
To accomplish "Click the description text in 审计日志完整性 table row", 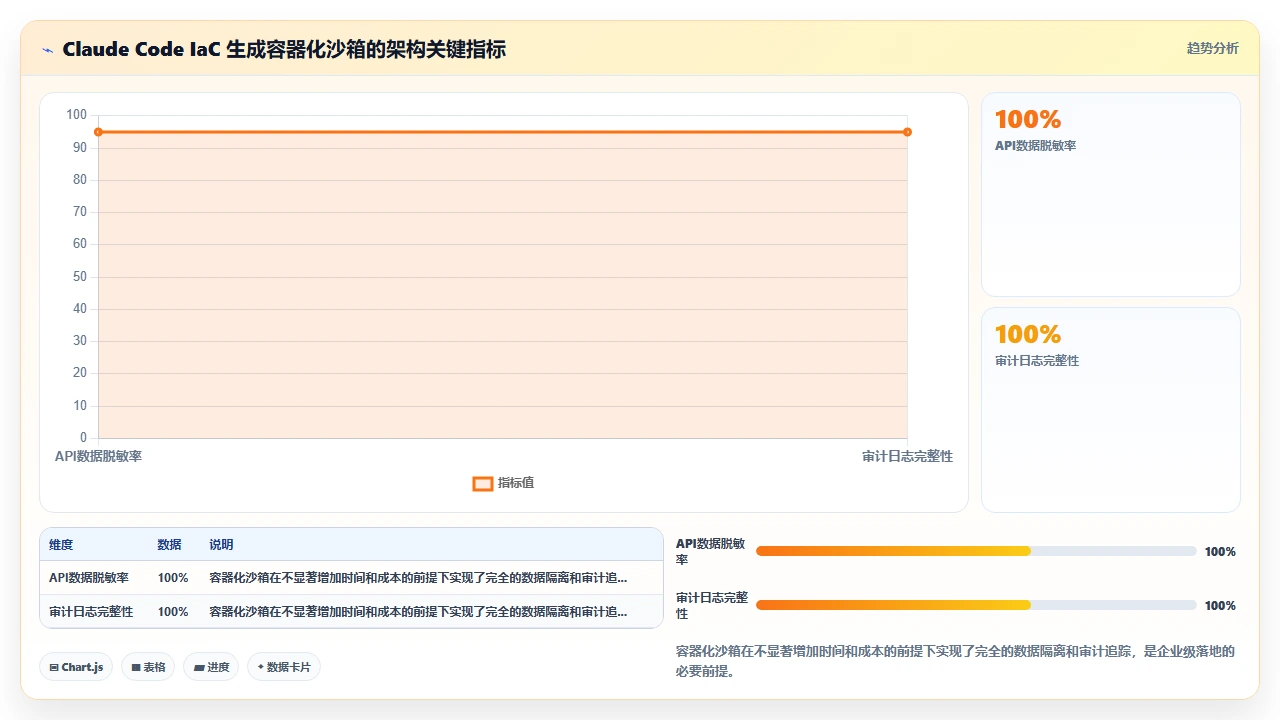I will pyautogui.click(x=418, y=612).
